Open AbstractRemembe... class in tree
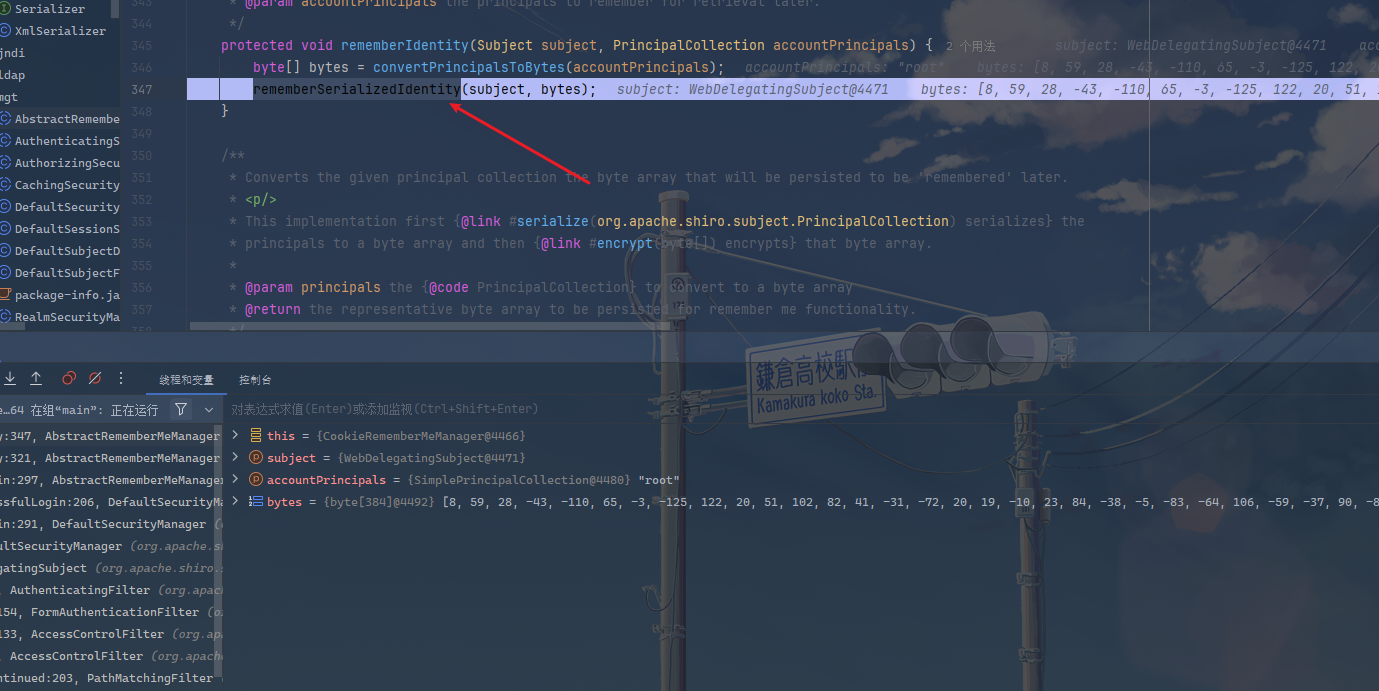The height and width of the screenshot is (691, 1379). (67, 119)
